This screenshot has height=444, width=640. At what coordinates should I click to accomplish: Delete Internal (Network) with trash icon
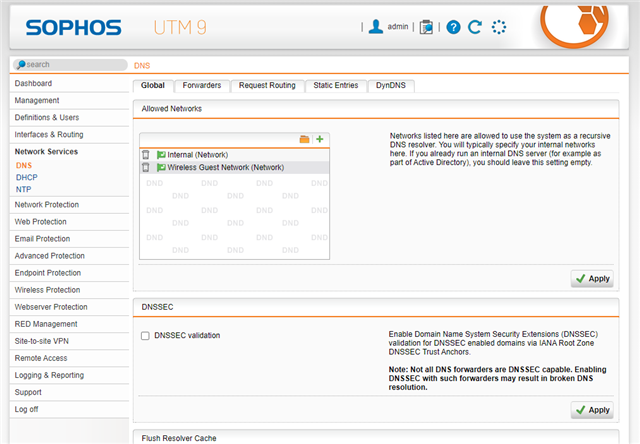(x=146, y=155)
